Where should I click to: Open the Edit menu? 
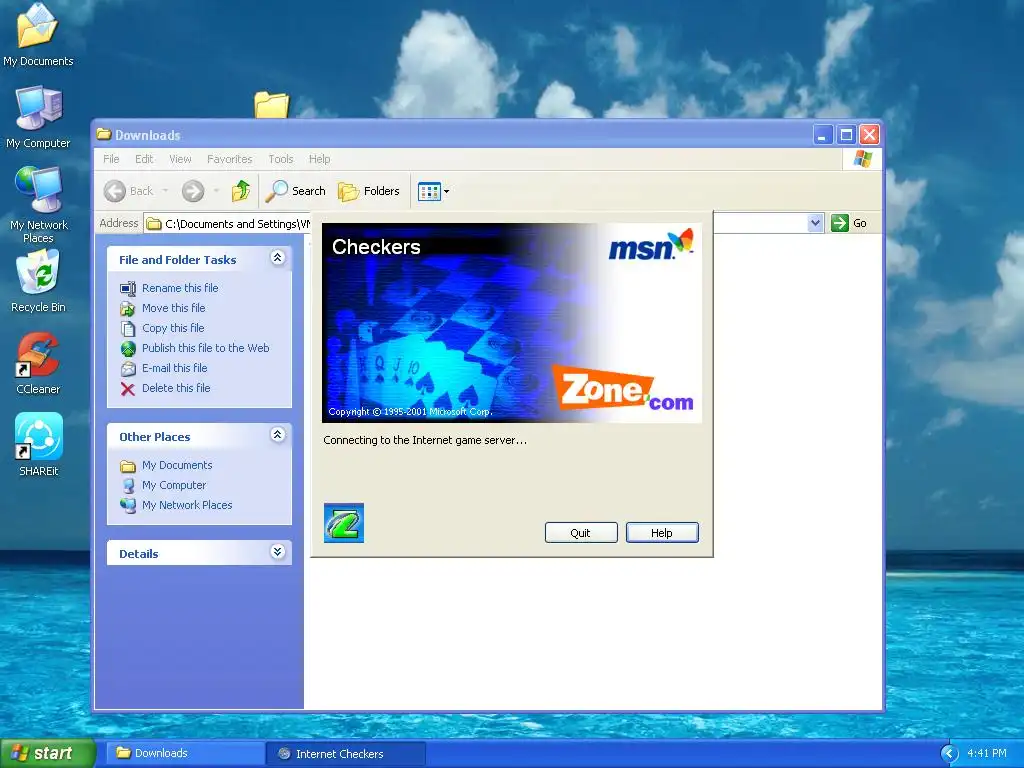point(144,159)
